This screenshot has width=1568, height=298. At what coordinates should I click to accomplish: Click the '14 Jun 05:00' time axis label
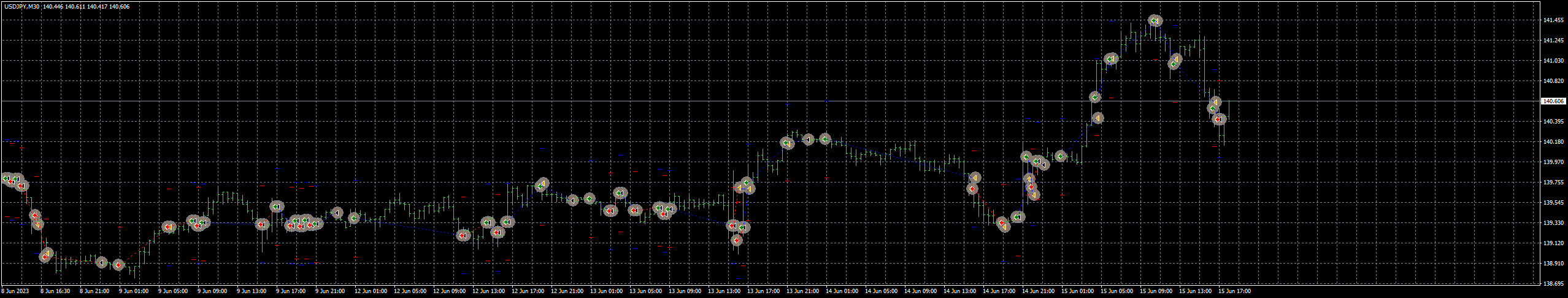[881, 291]
